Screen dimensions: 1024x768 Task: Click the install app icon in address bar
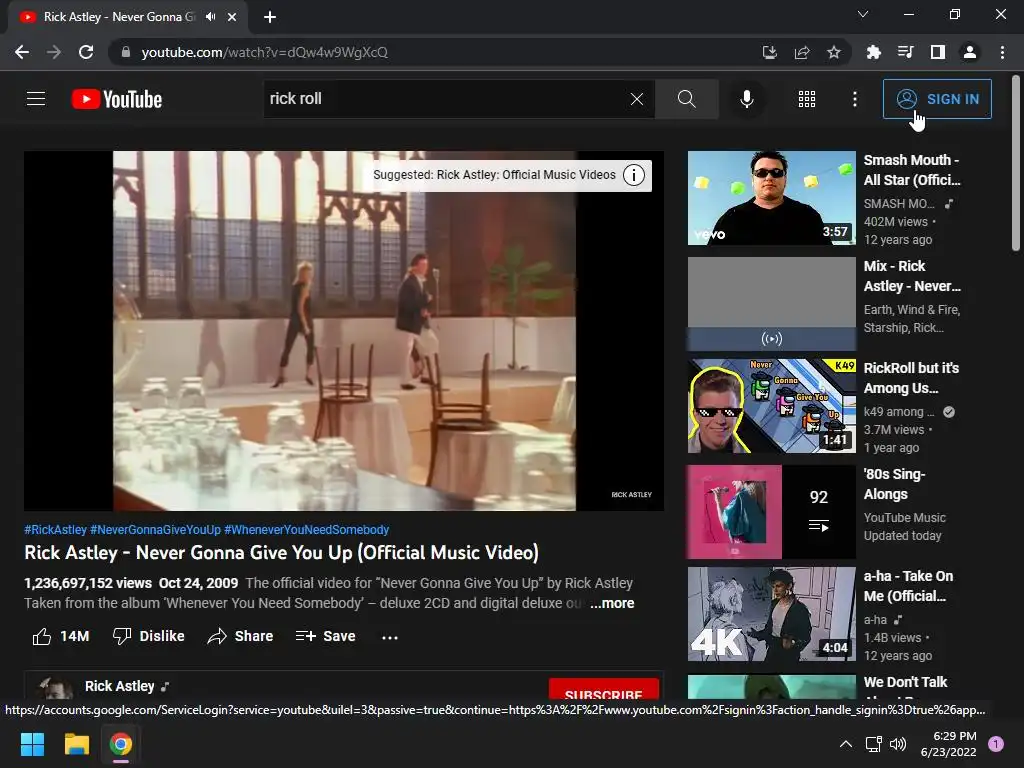(x=770, y=52)
